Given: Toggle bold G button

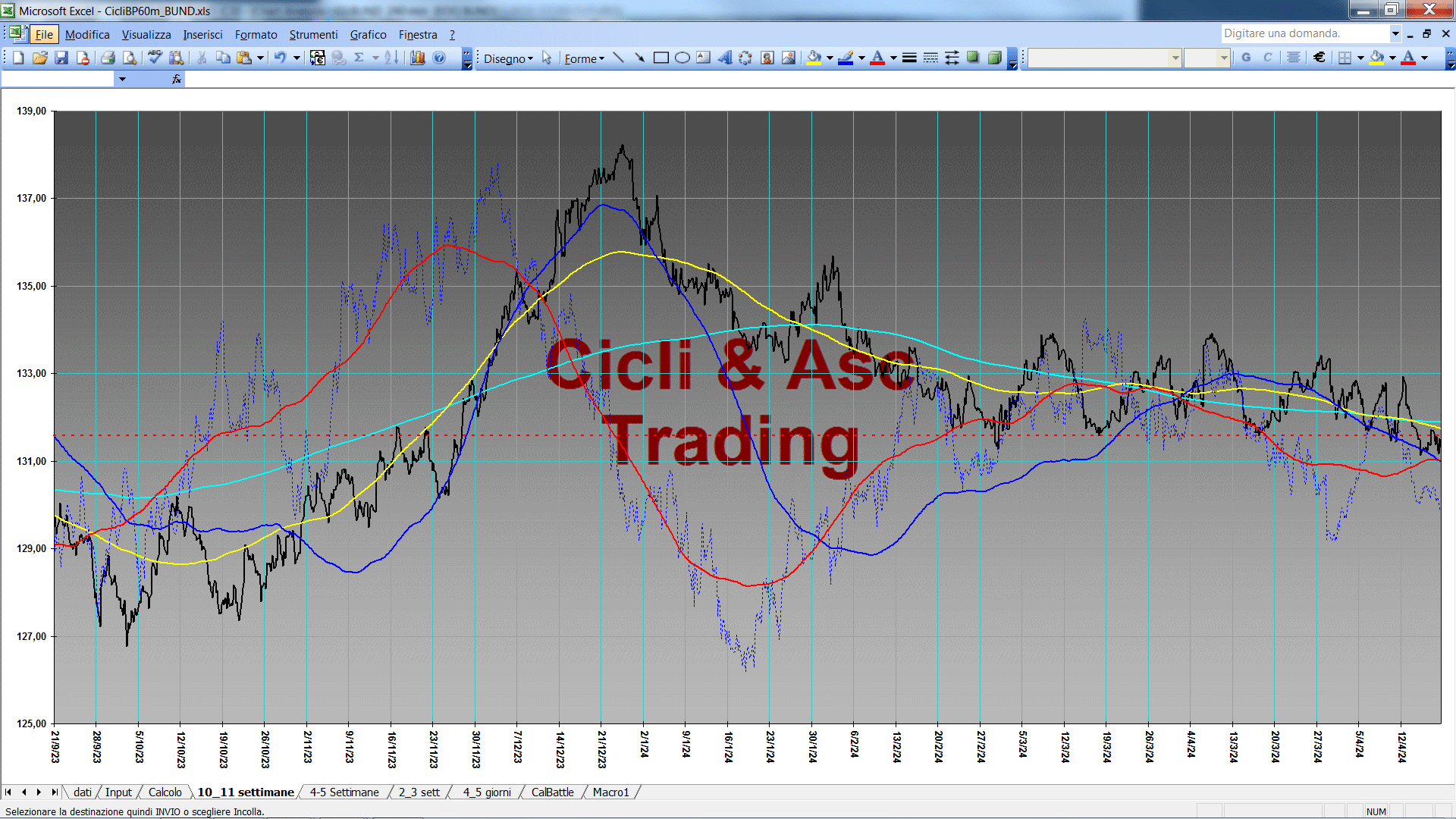Looking at the screenshot, I should point(1246,58).
